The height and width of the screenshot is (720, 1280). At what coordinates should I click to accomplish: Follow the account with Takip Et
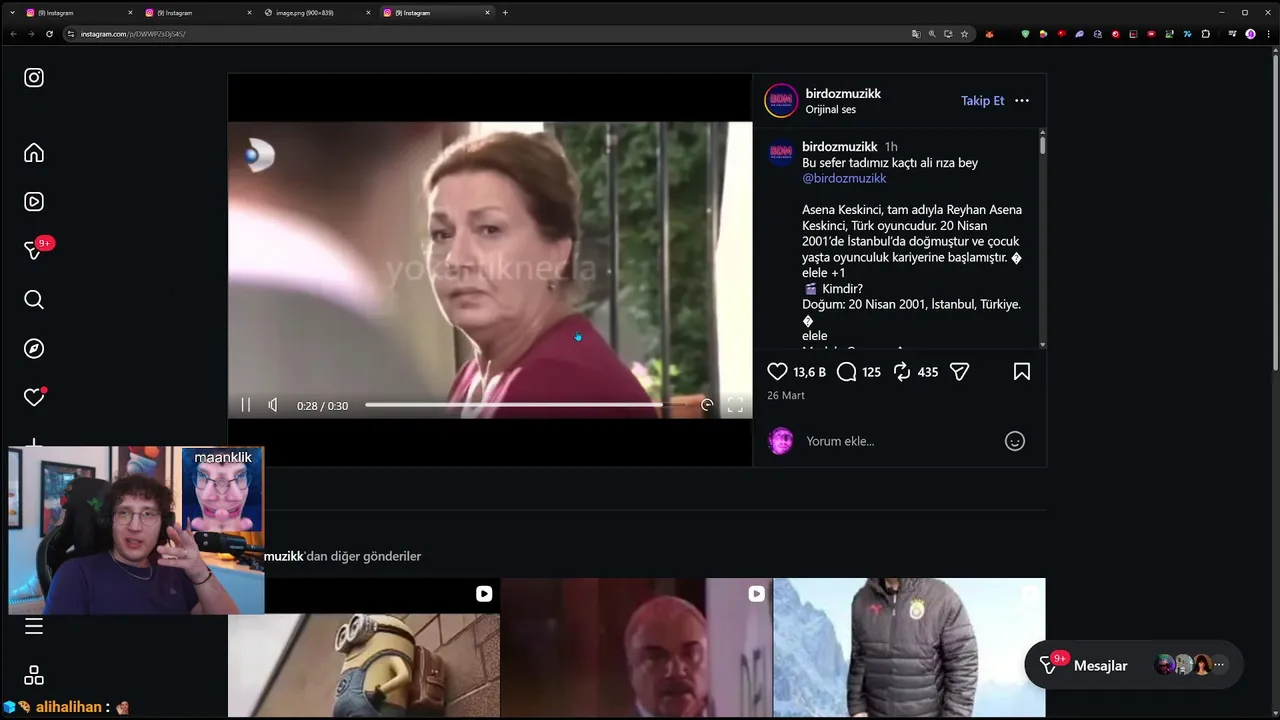pos(982,101)
